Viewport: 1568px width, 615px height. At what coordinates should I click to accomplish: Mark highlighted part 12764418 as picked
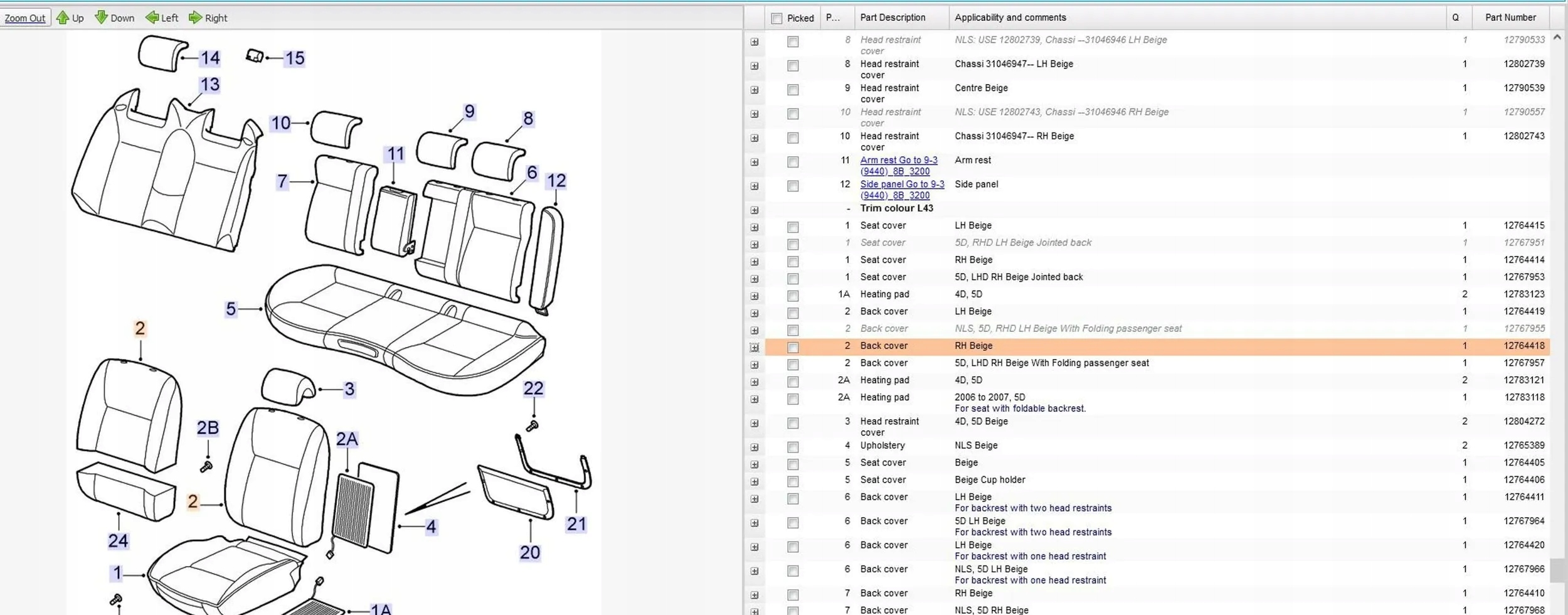[793, 348]
